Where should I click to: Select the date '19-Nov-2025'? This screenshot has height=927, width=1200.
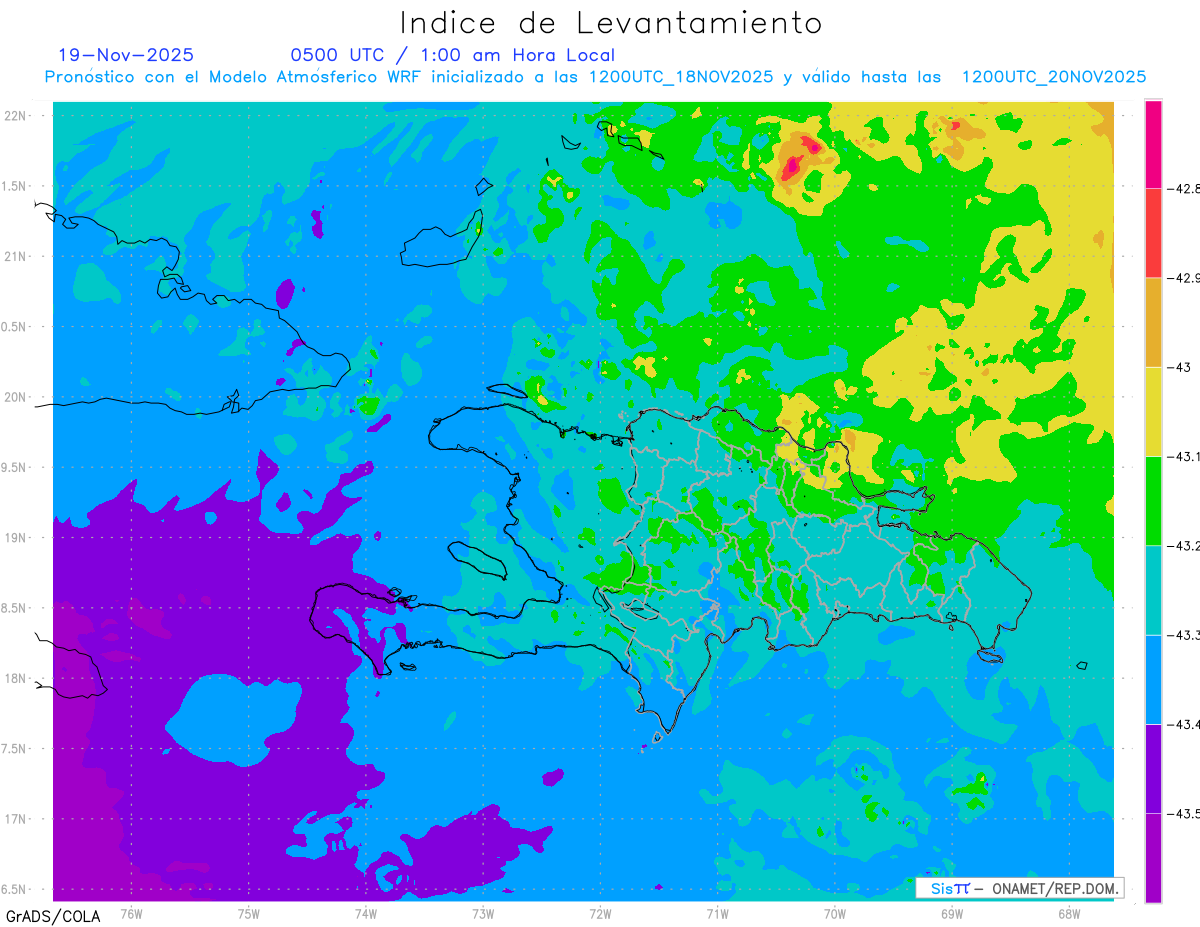pos(126,55)
